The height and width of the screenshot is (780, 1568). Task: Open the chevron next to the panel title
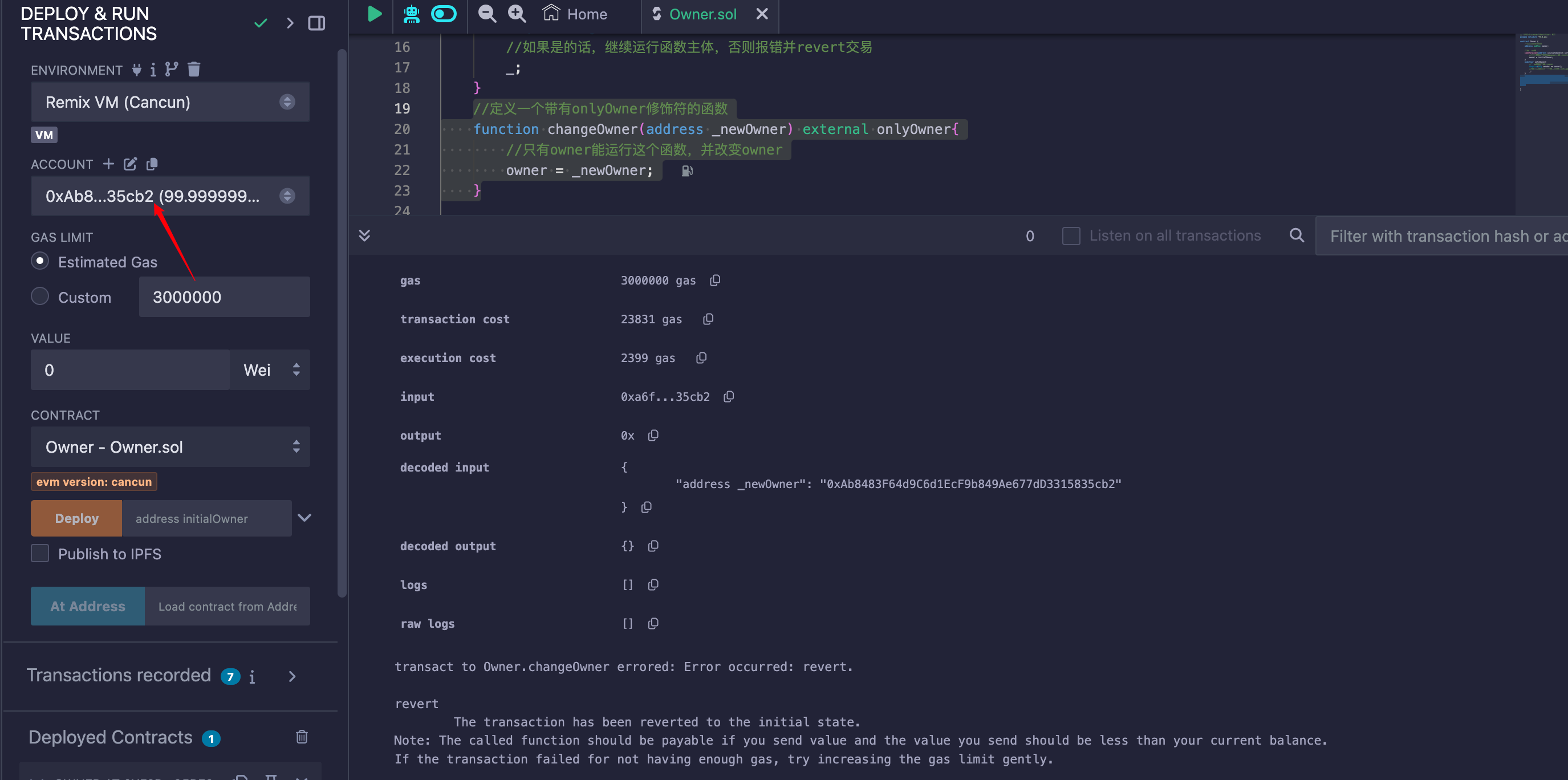pyautogui.click(x=290, y=23)
